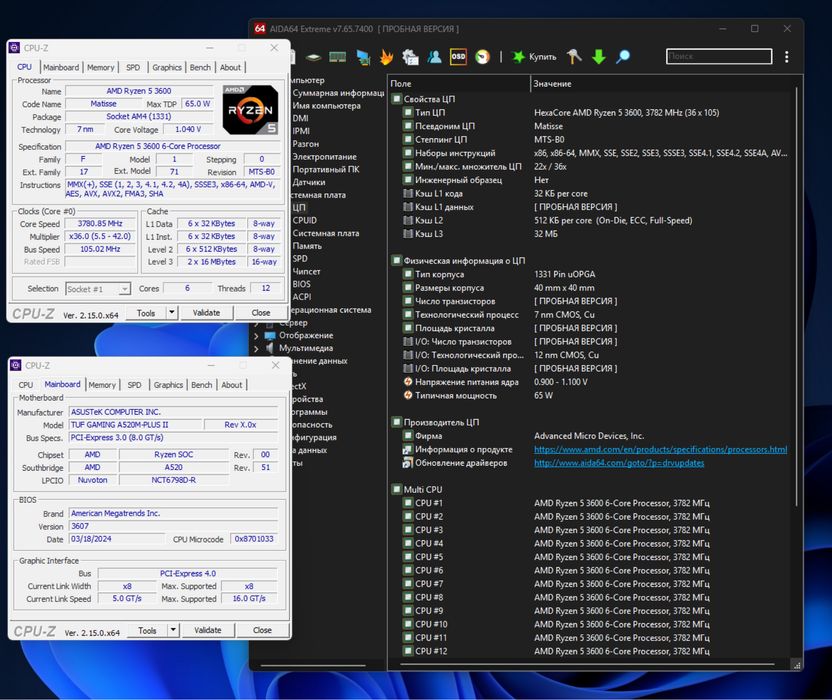Expand the Сервер tree node
The height and width of the screenshot is (700, 832).
pyautogui.click(x=256, y=323)
